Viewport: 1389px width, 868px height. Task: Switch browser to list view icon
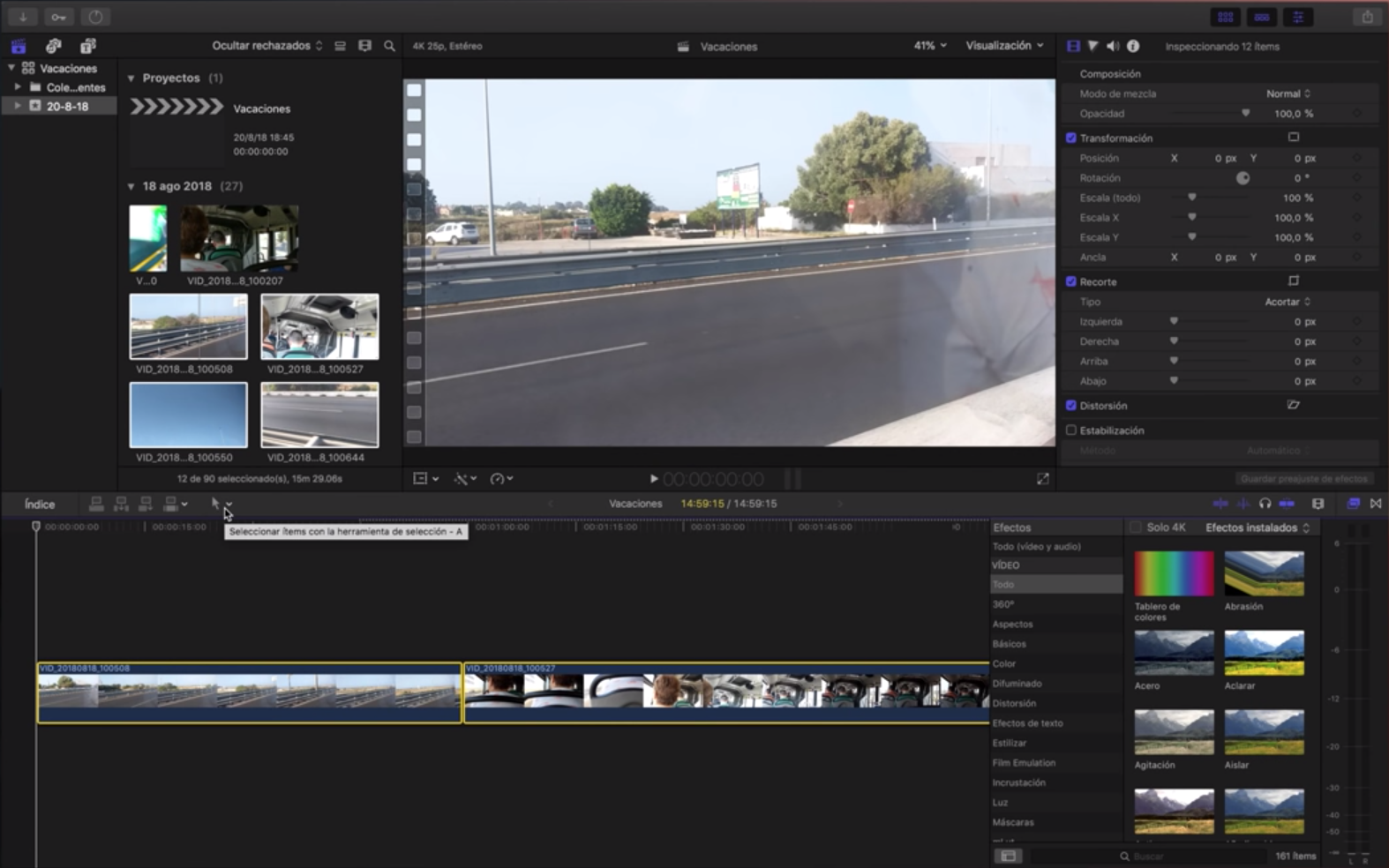point(340,46)
